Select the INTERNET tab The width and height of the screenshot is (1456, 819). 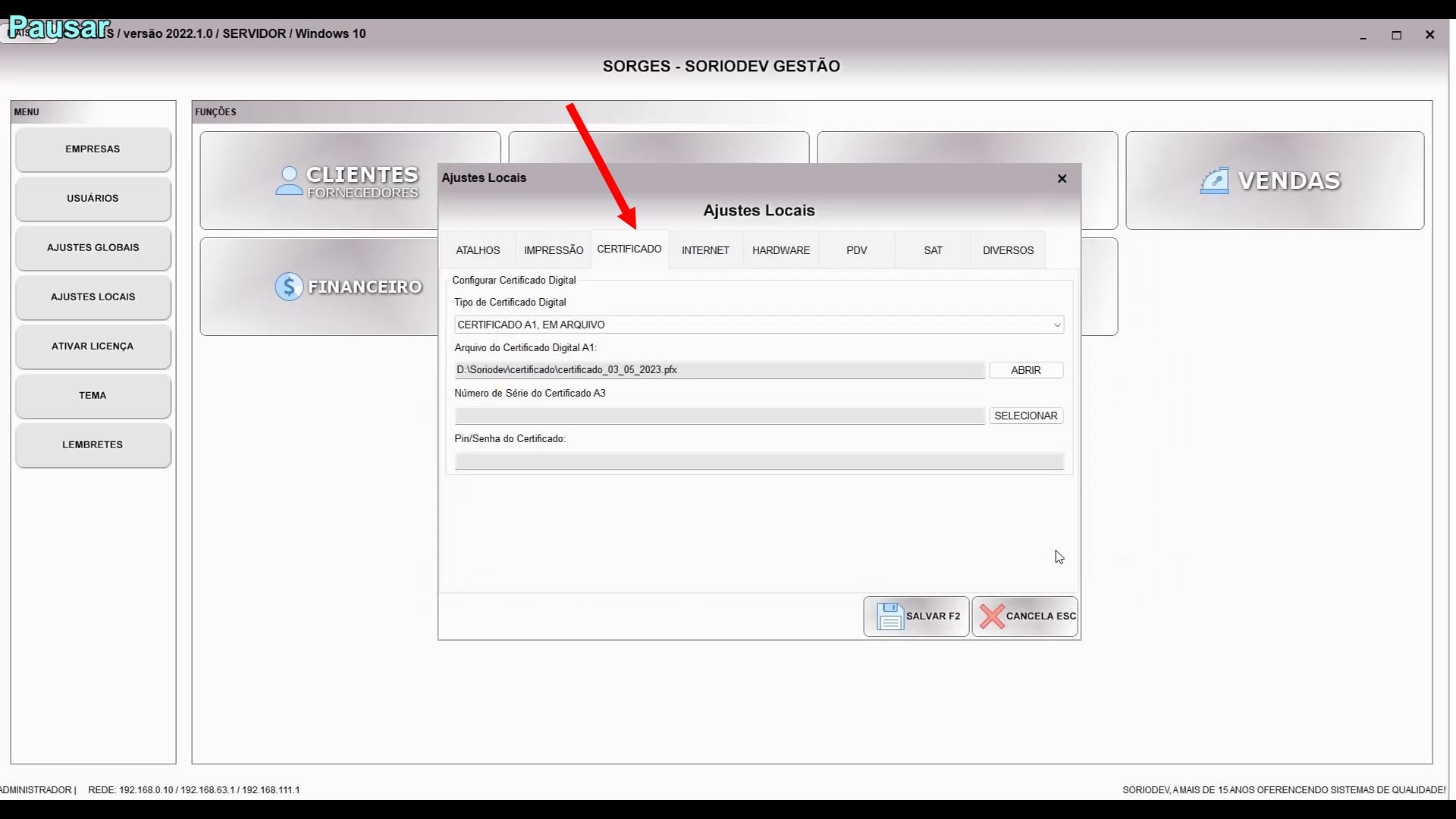pyautogui.click(x=705, y=250)
